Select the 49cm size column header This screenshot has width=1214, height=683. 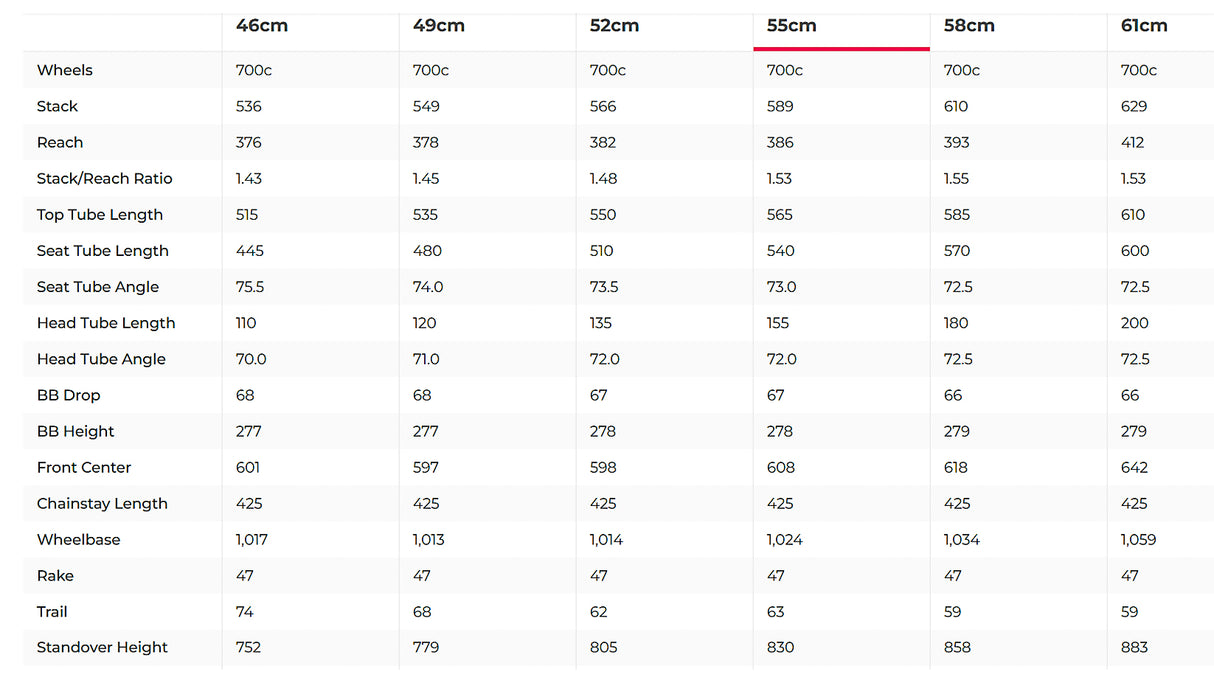tap(439, 26)
